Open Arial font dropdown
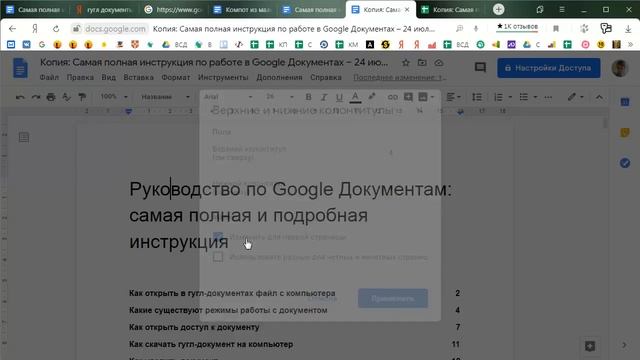640x360 pixels. click(x=228, y=97)
